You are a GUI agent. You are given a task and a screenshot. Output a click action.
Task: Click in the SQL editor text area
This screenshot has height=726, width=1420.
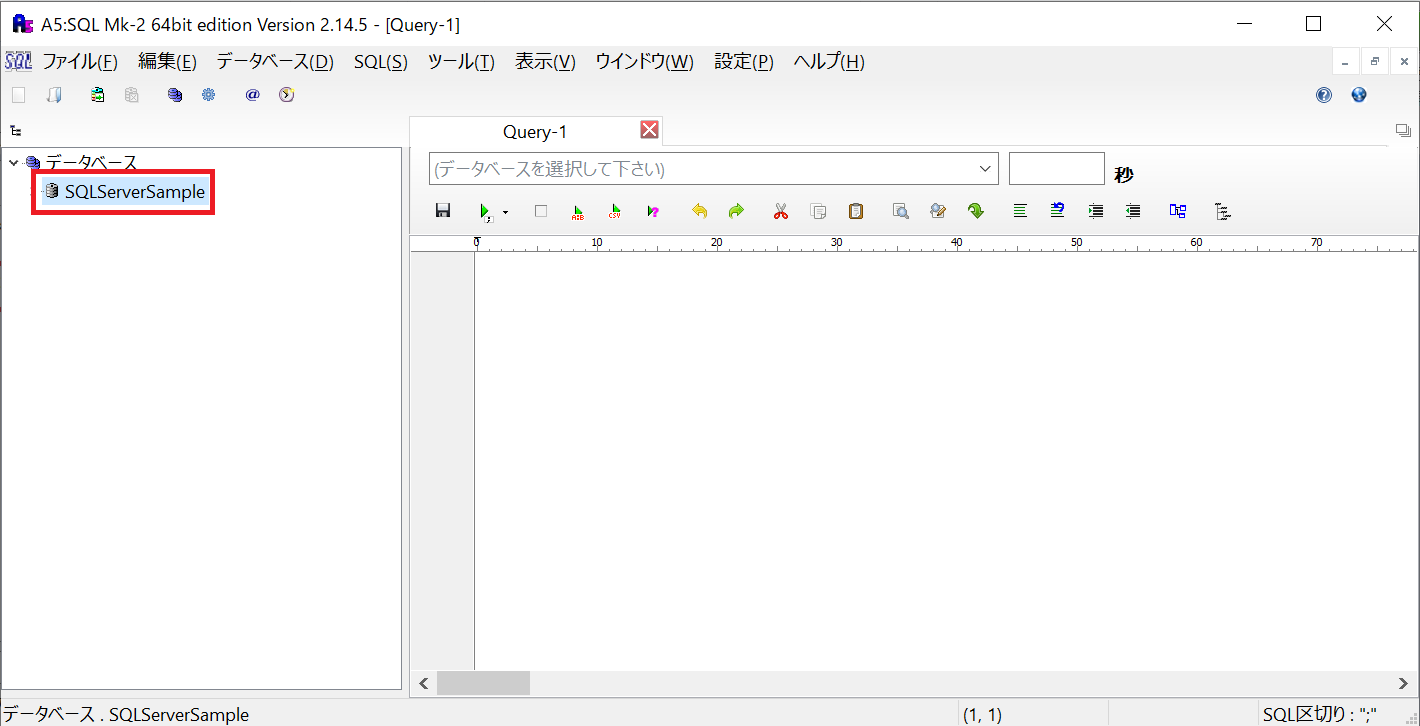click(945, 460)
